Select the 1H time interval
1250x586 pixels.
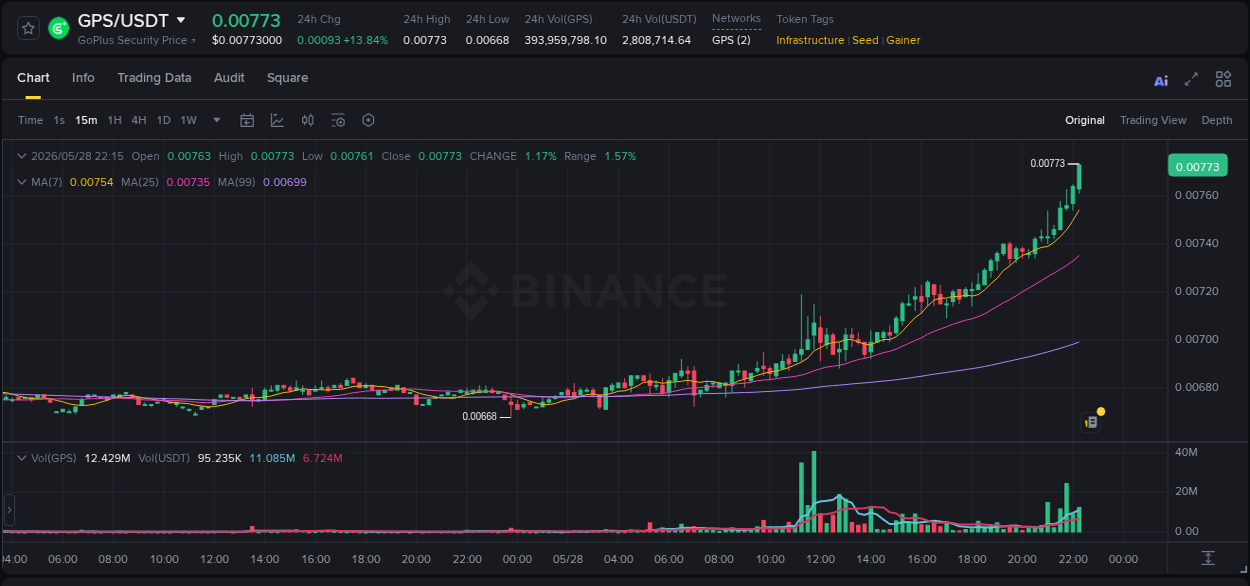[114, 120]
